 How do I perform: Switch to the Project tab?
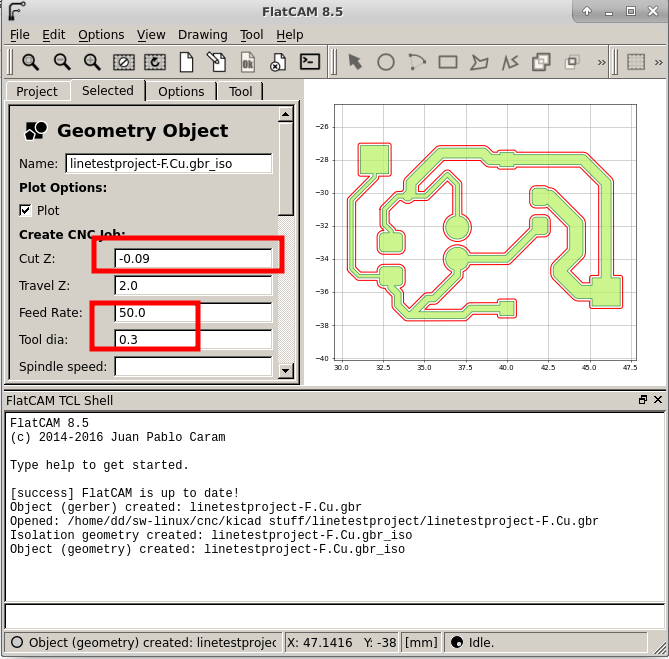click(x=37, y=91)
